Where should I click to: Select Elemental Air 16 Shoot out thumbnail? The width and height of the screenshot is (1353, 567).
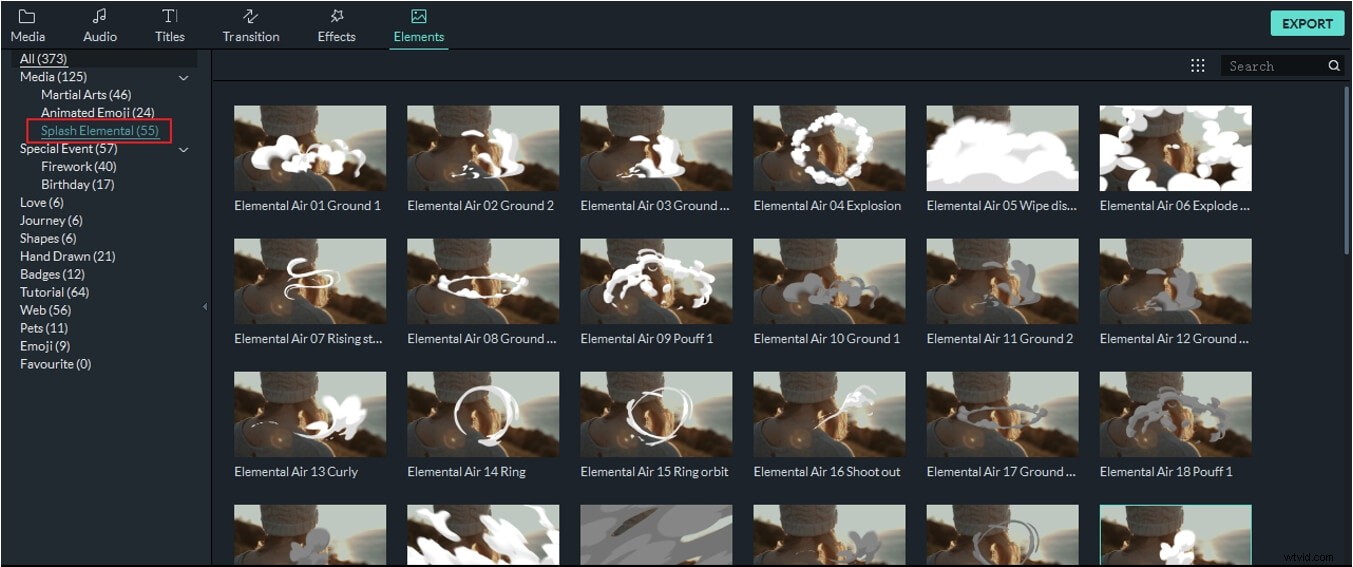pyautogui.click(x=829, y=414)
